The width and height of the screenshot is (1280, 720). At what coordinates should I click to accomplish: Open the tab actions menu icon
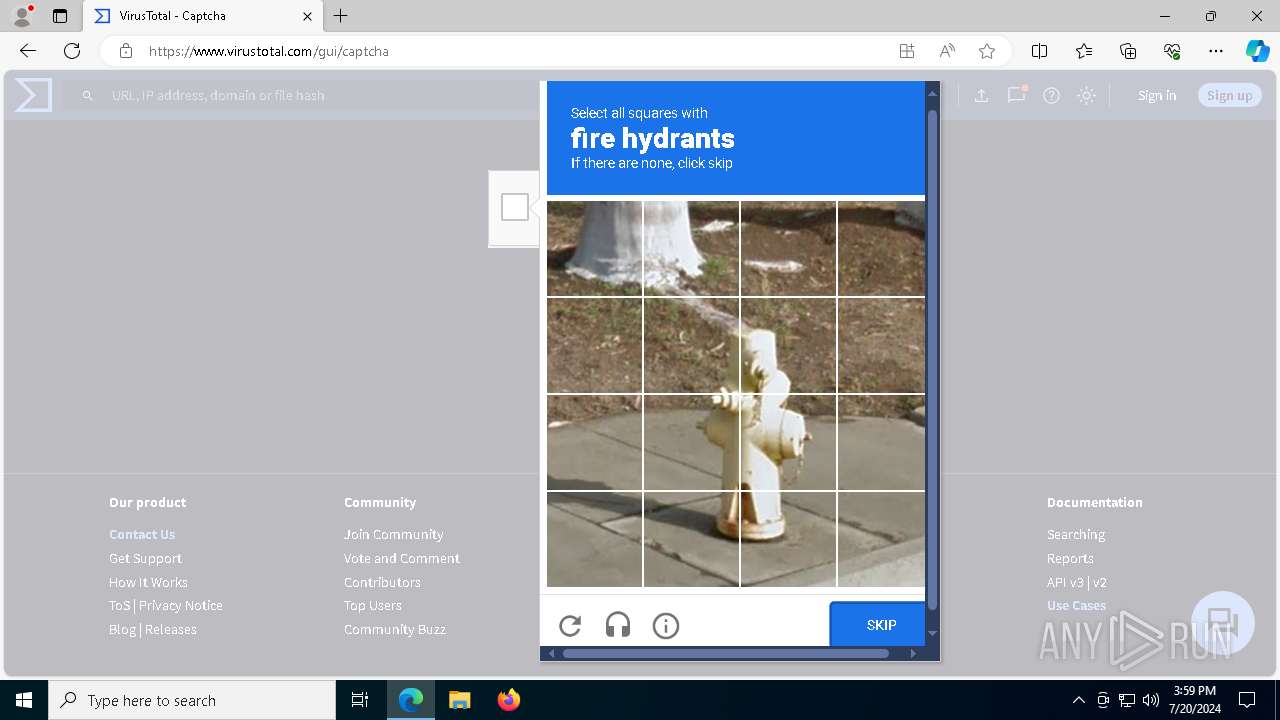click(x=60, y=16)
